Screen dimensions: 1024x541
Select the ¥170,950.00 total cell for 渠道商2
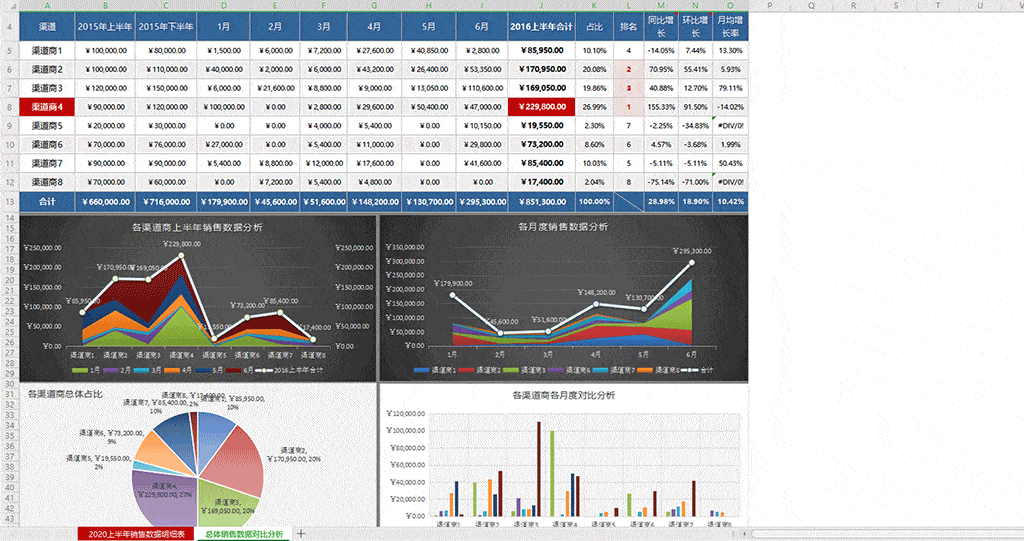point(541,69)
